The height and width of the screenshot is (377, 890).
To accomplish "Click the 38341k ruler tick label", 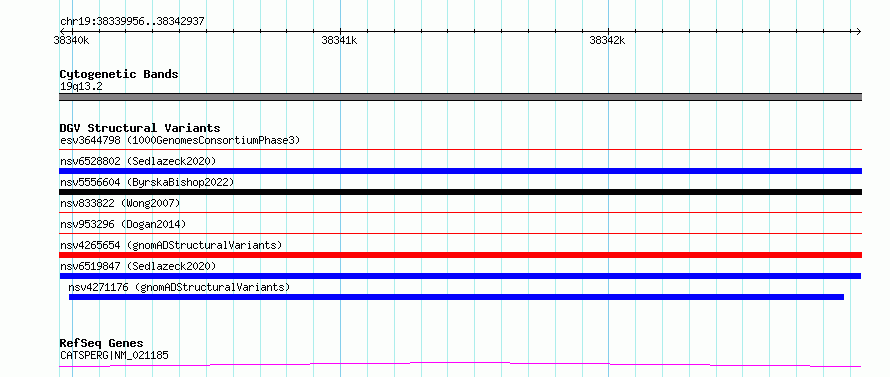I will tap(339, 40).
